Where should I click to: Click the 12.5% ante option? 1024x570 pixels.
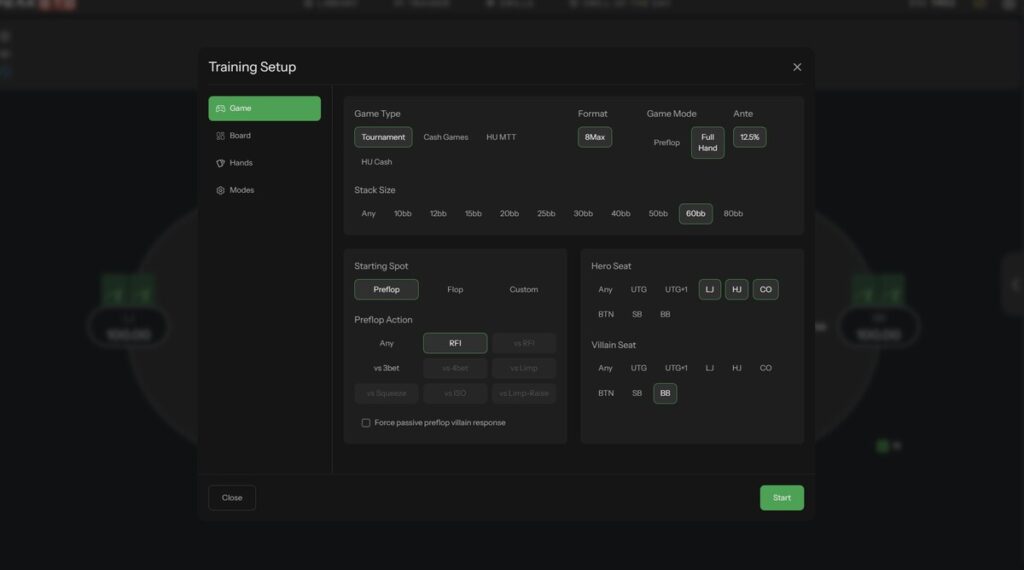(749, 137)
